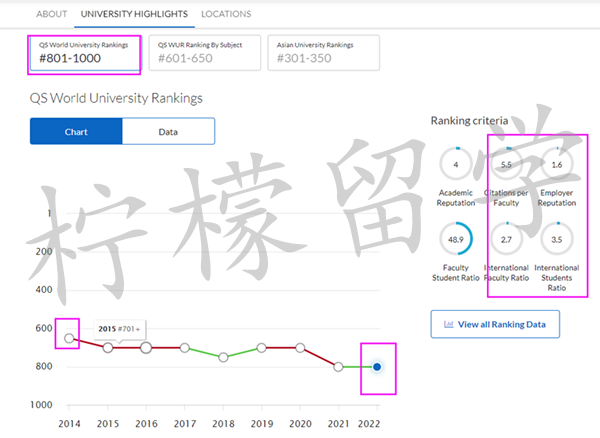This screenshot has width=600, height=438.
Task: Click the 'Ranking criteria' heading
Action: pos(470,121)
